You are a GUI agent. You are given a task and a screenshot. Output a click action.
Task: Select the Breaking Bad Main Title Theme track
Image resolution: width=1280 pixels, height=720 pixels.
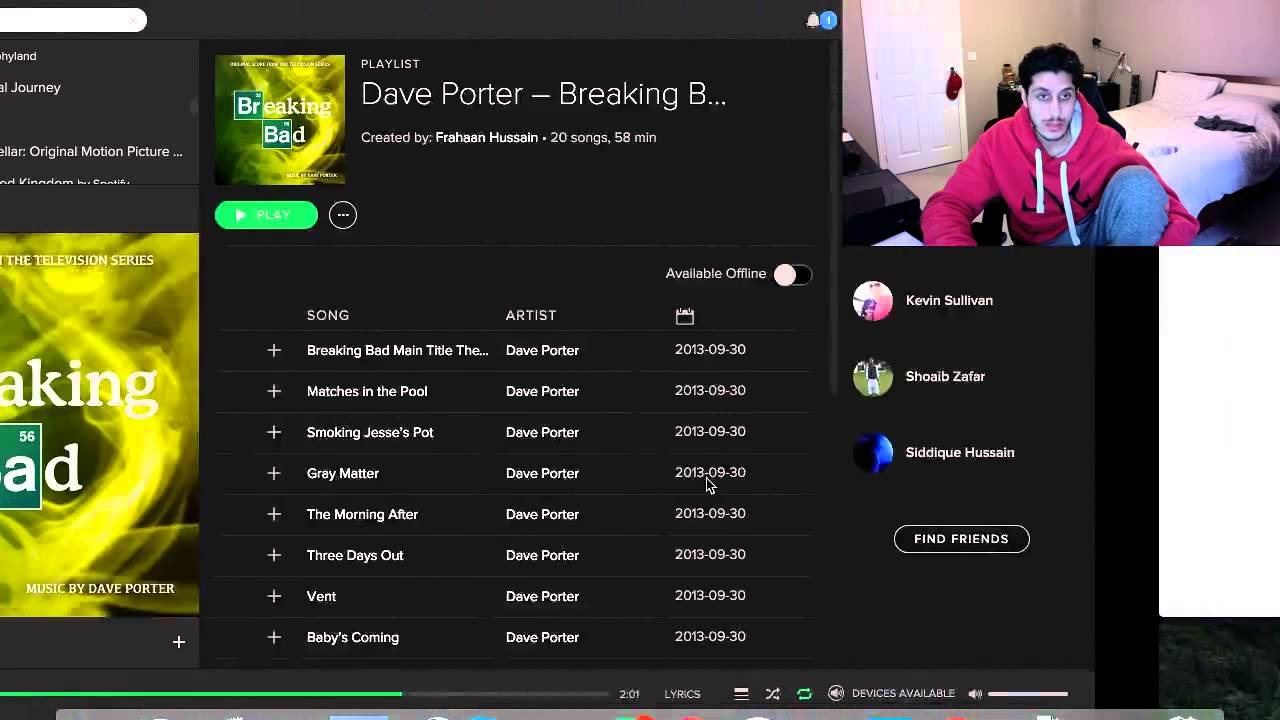(x=398, y=350)
